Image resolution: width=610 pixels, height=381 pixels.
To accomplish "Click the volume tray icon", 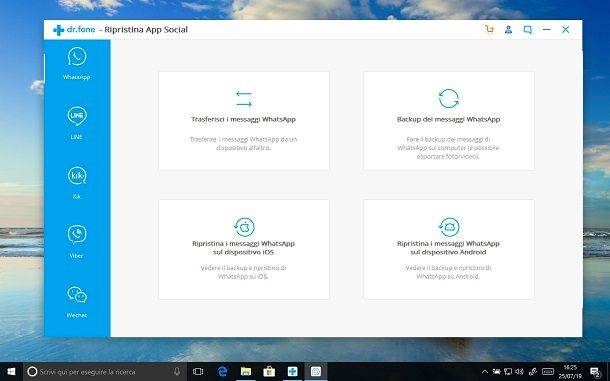I will tap(519, 372).
